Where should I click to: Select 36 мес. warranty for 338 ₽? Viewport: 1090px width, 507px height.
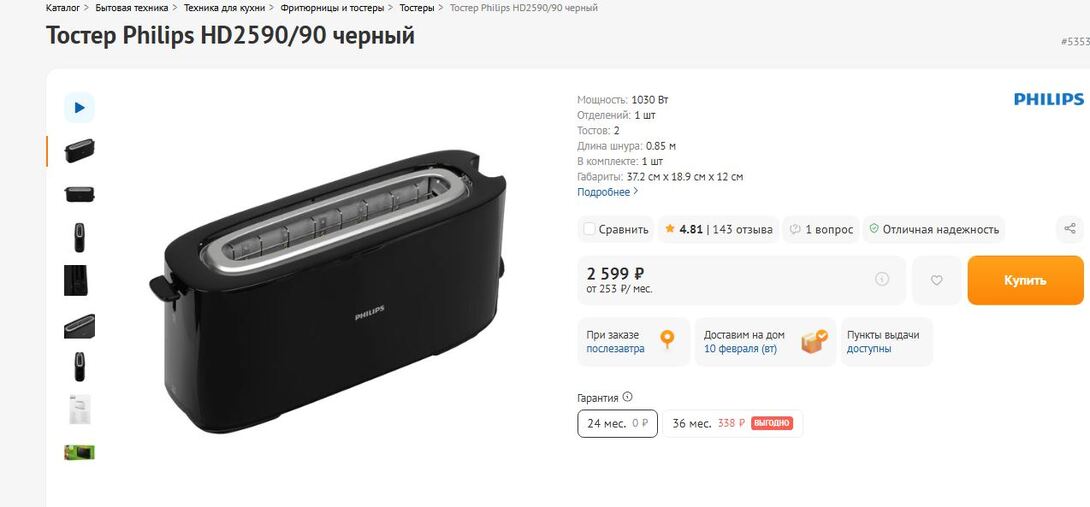coord(733,423)
